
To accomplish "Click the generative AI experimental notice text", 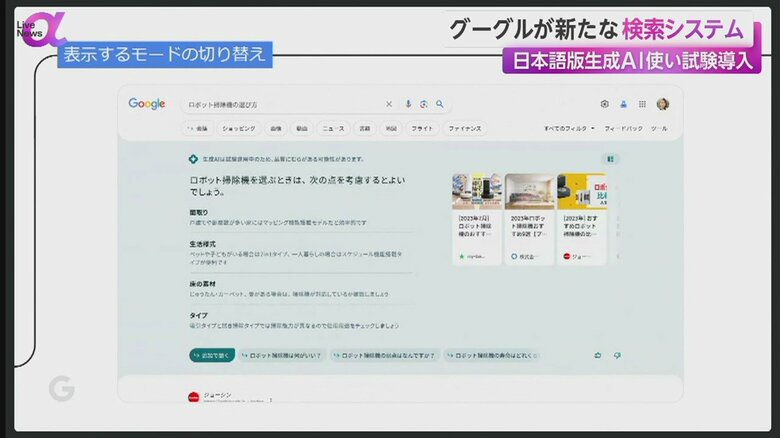I will coord(283,159).
